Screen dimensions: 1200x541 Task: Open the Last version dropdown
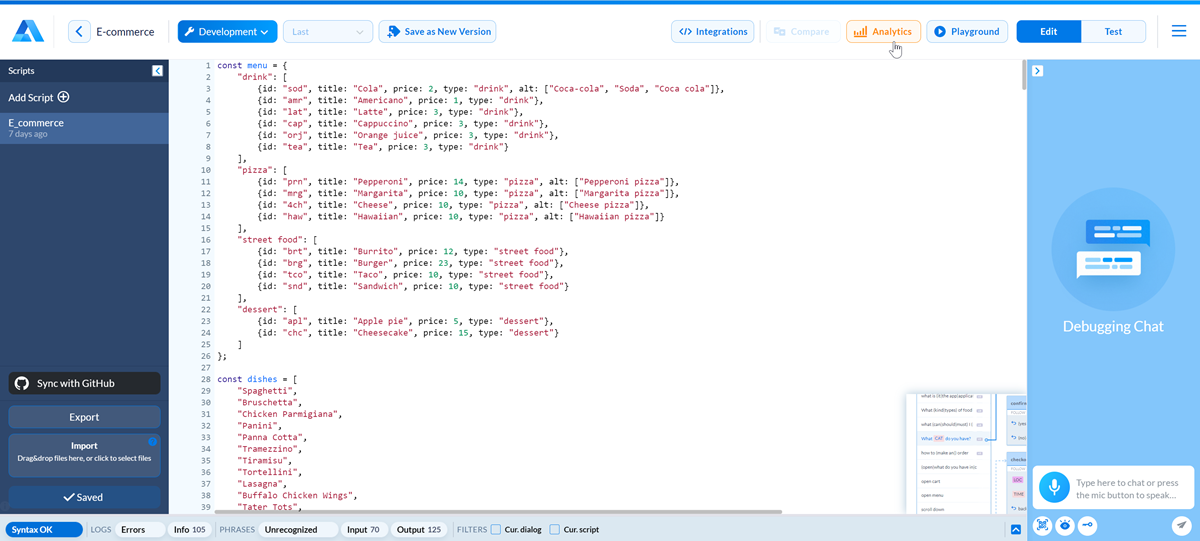tap(328, 32)
